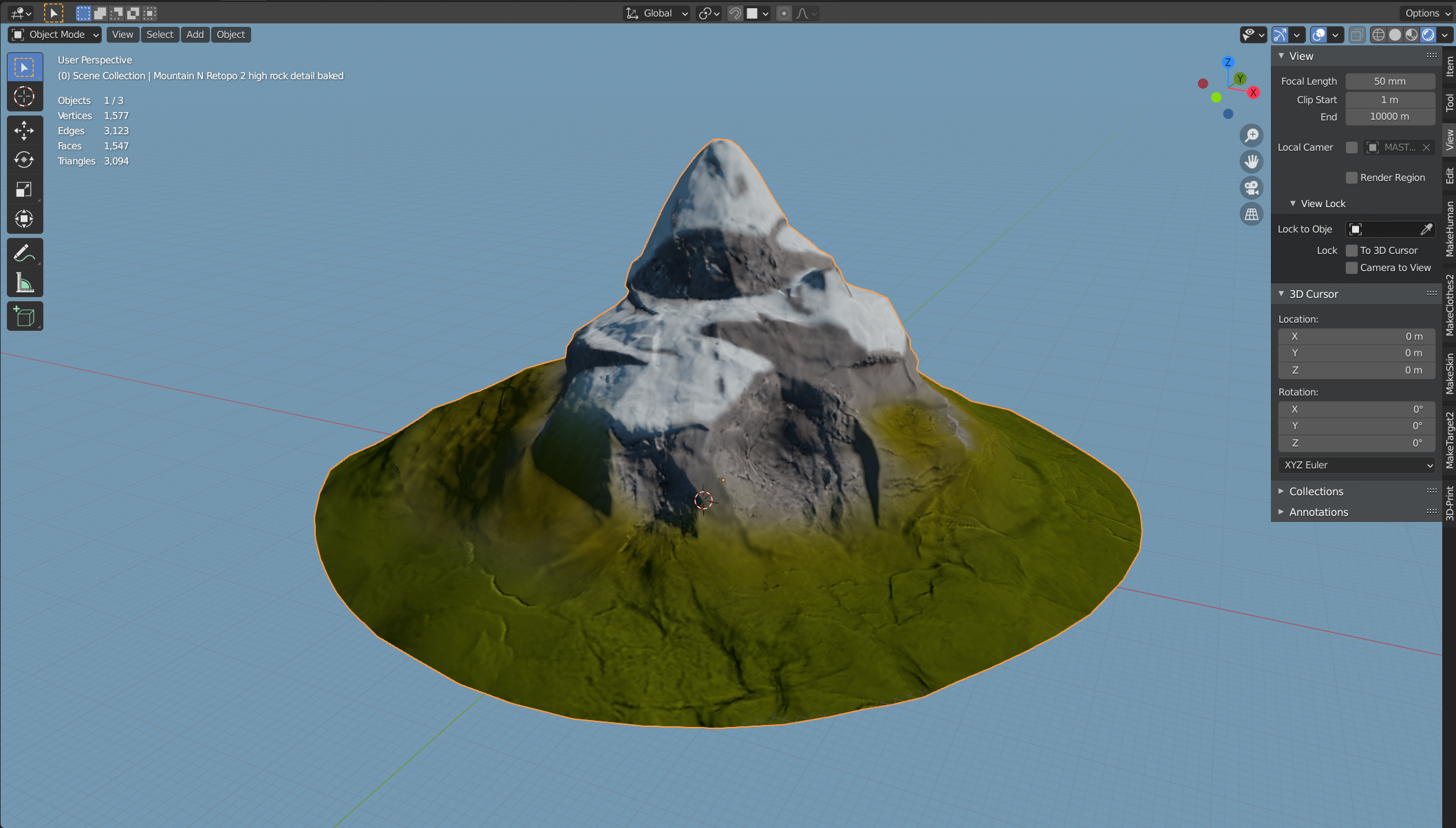Select the Move tool in the toolbar
Screen dimensions: 1456x828
coord(24,131)
